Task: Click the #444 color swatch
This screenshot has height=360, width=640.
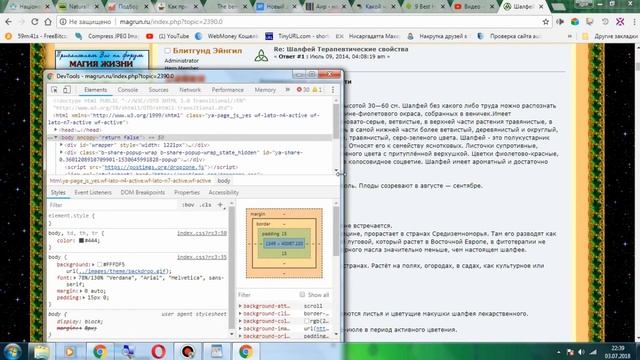Action: pos(81,240)
